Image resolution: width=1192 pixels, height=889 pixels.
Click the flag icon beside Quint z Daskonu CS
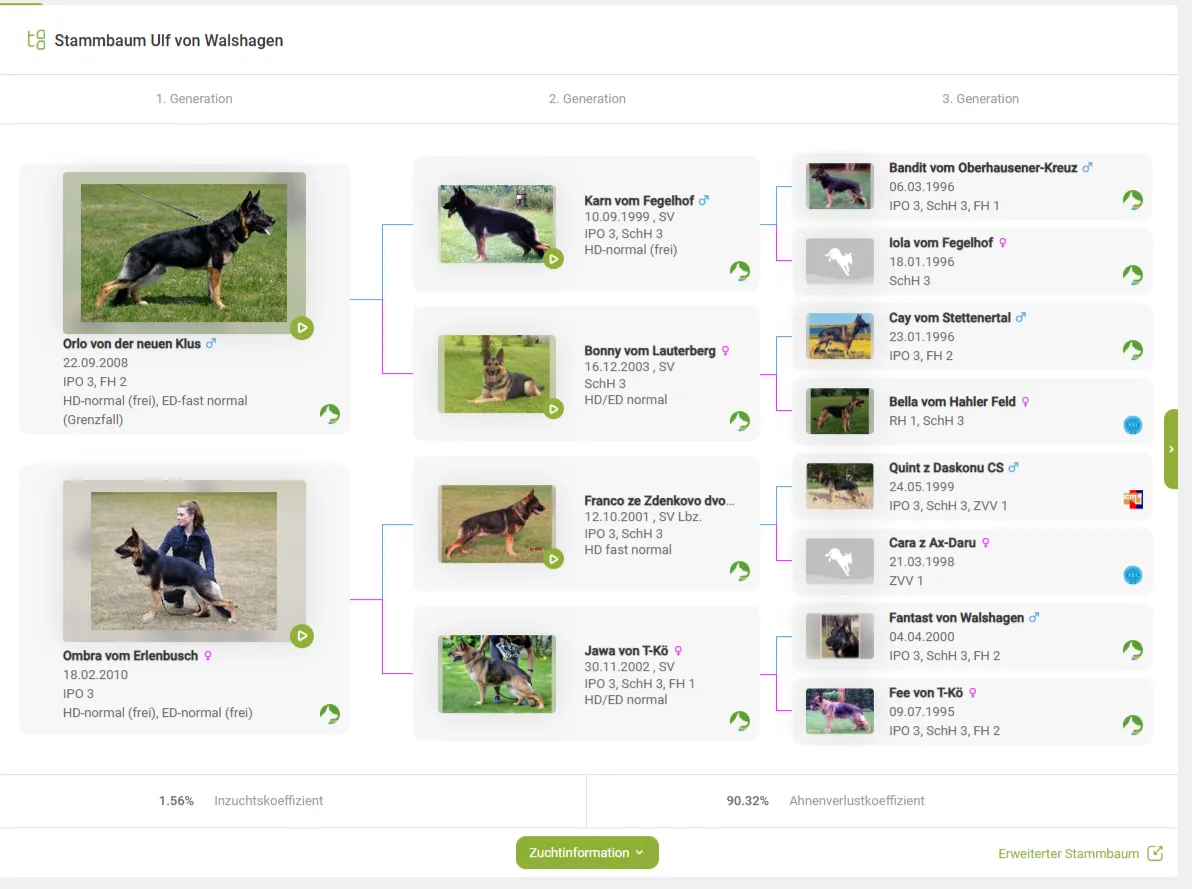(1132, 500)
